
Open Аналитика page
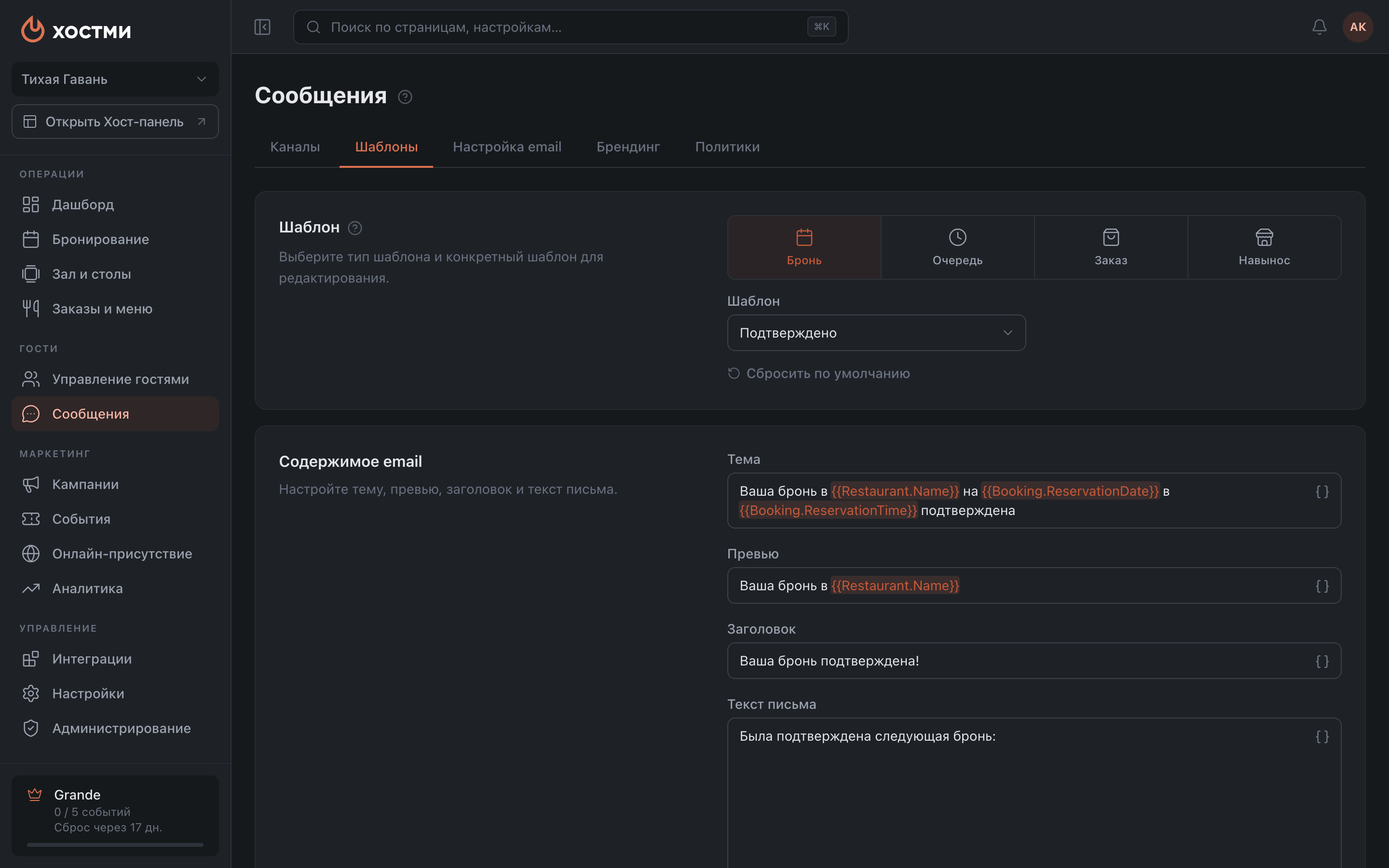[115, 588]
